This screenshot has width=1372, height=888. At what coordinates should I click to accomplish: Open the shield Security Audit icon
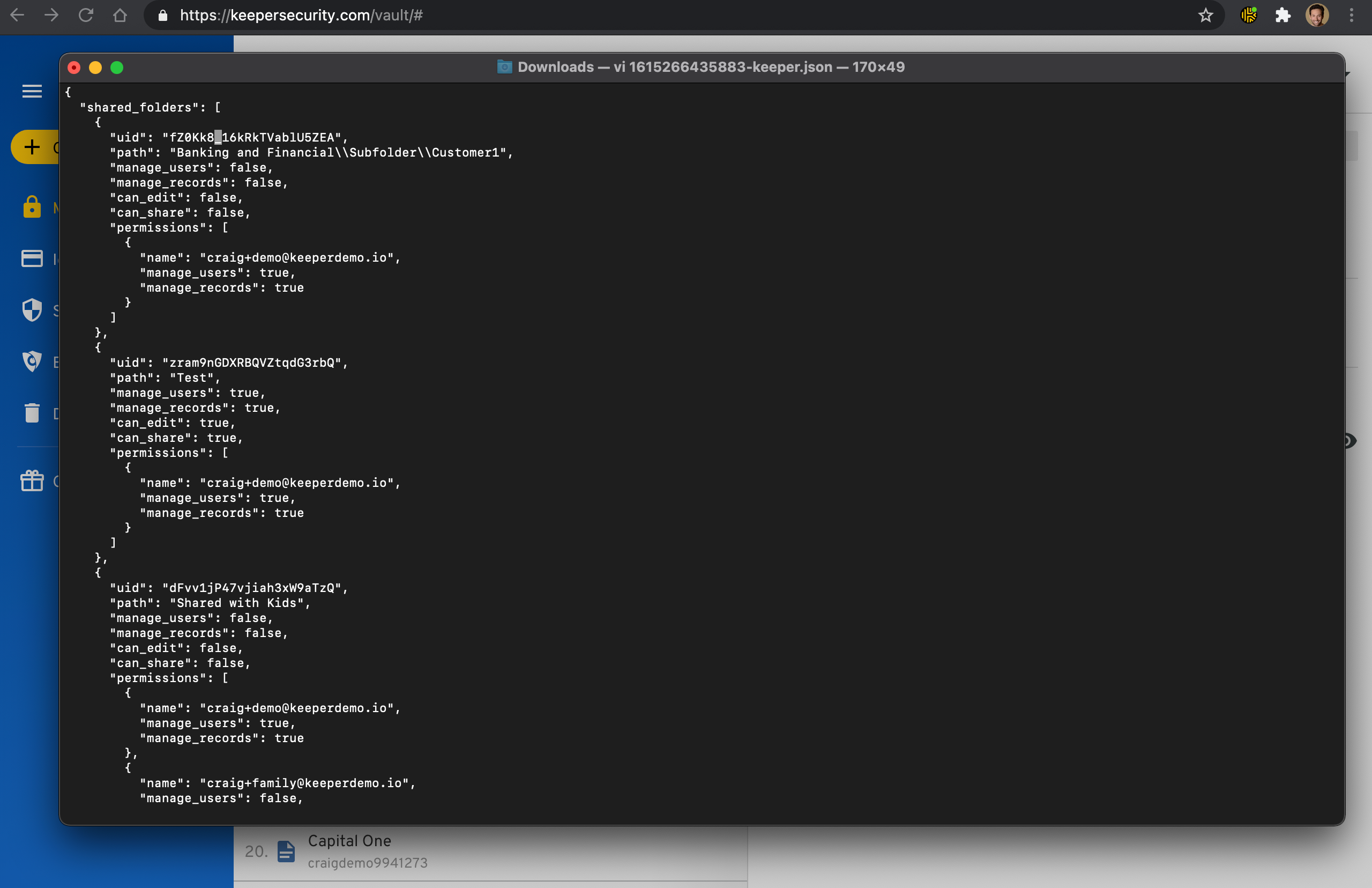tap(32, 309)
